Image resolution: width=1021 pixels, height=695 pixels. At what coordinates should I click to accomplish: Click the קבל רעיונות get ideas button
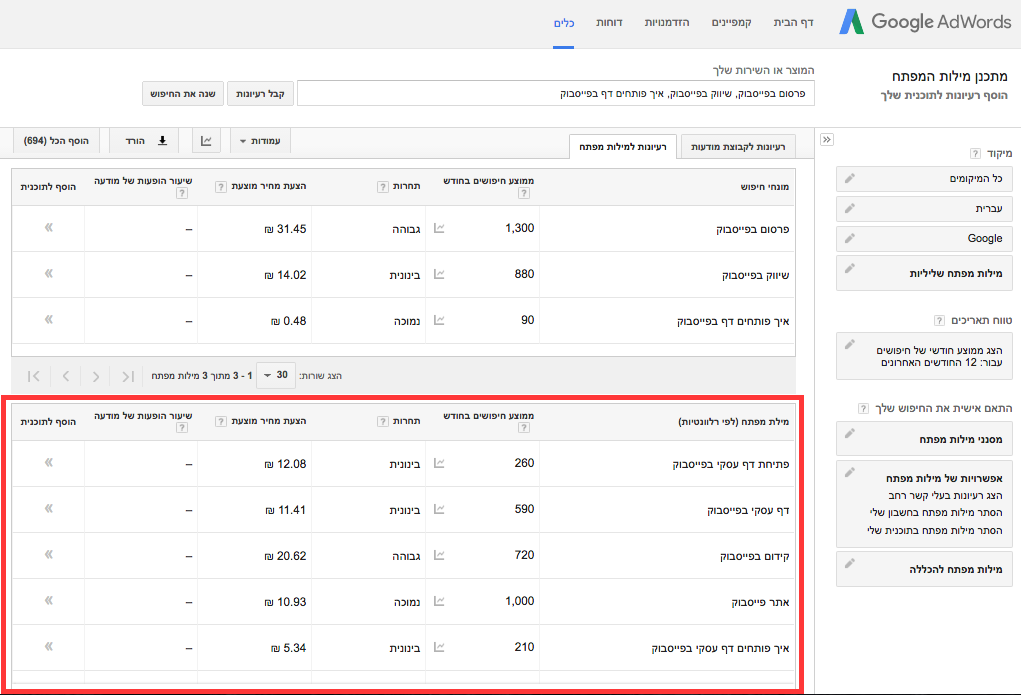[x=260, y=94]
